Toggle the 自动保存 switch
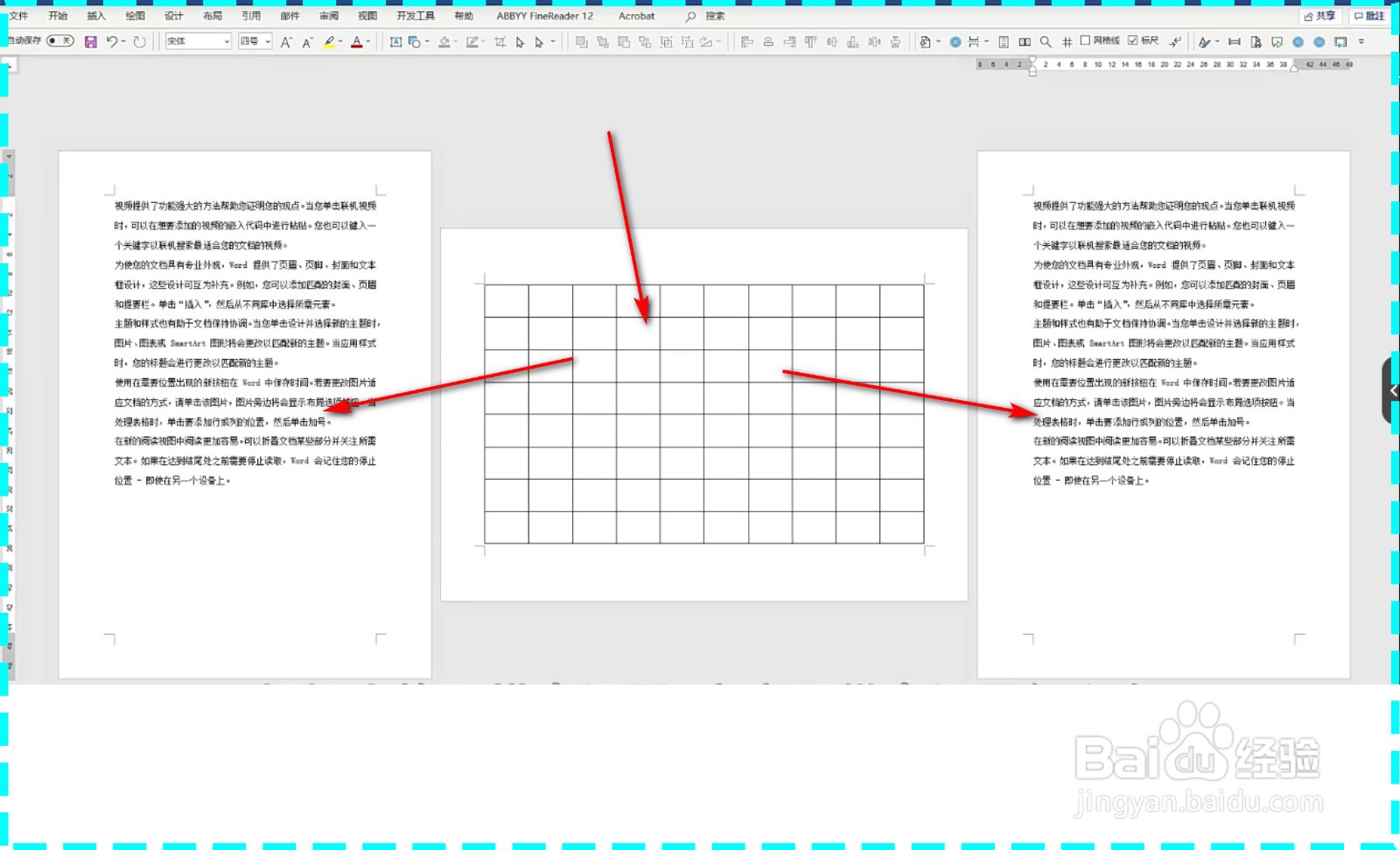Screen dimensions: 1400x850 tap(59, 41)
